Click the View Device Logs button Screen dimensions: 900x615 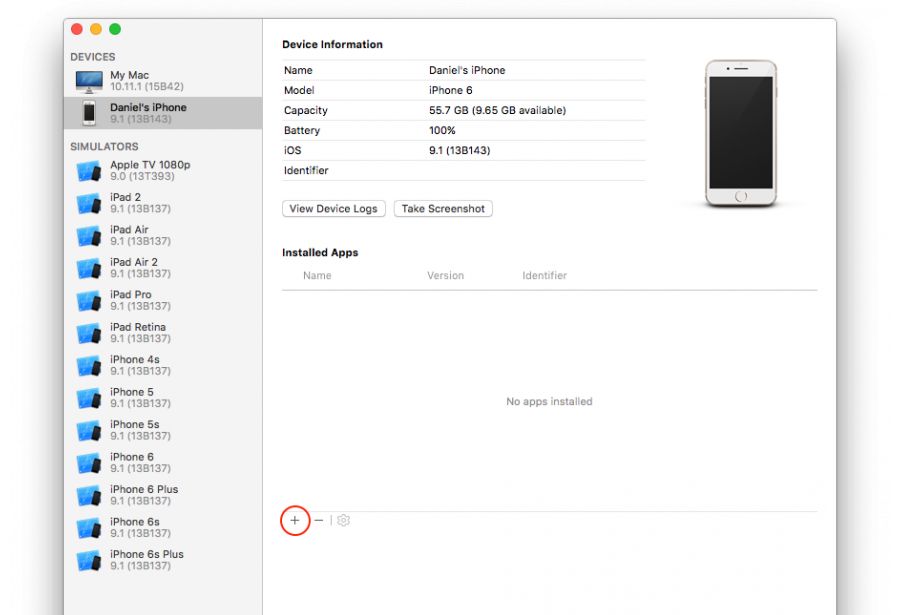tap(333, 209)
